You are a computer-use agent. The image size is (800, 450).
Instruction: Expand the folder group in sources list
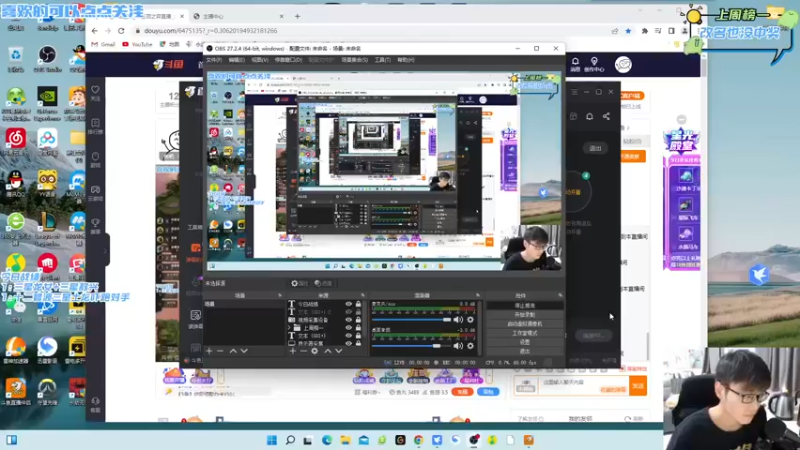tap(289, 328)
